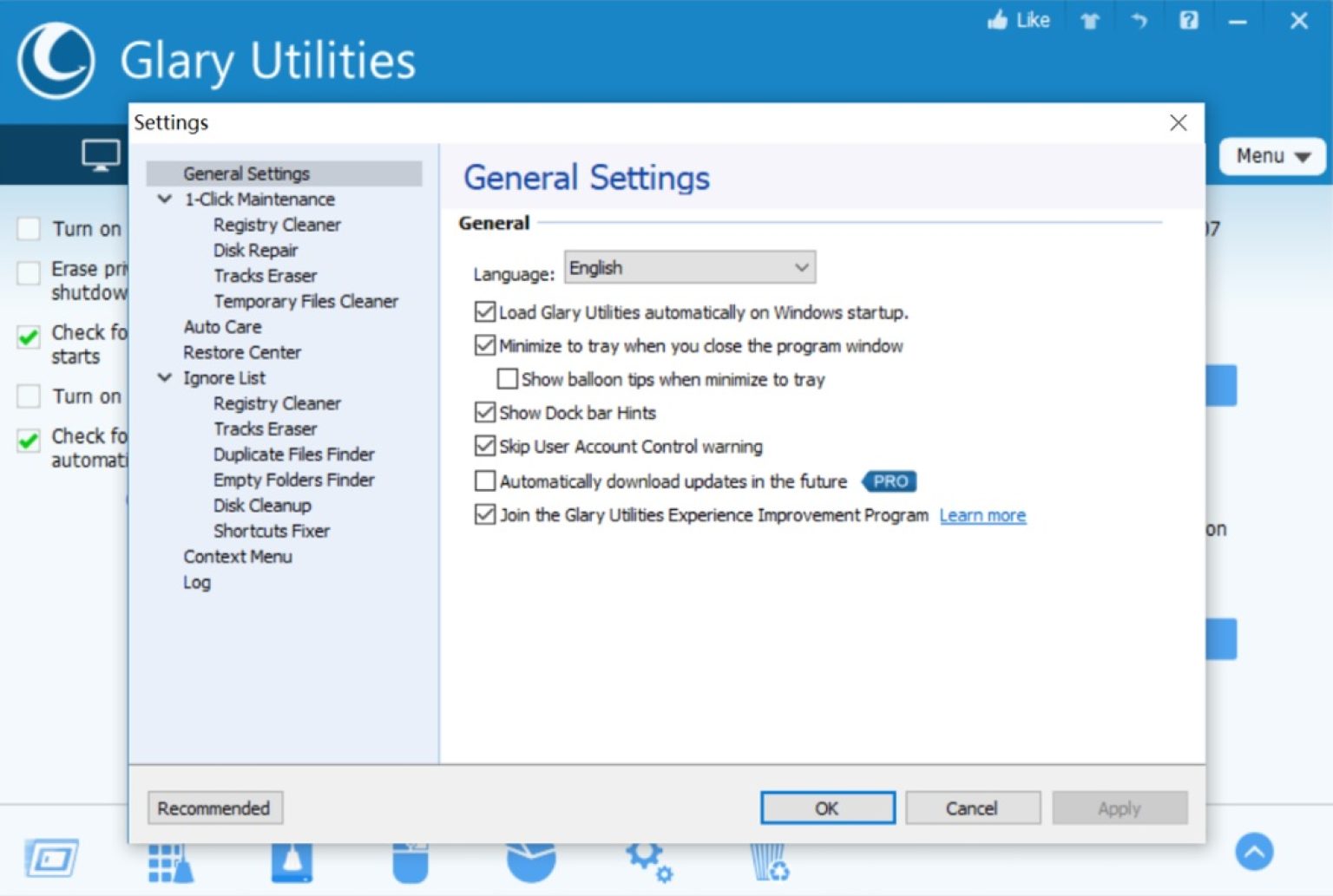The width and height of the screenshot is (1333, 896).
Task: Click the gears settings icon in bottom toolbar
Action: coord(648,861)
